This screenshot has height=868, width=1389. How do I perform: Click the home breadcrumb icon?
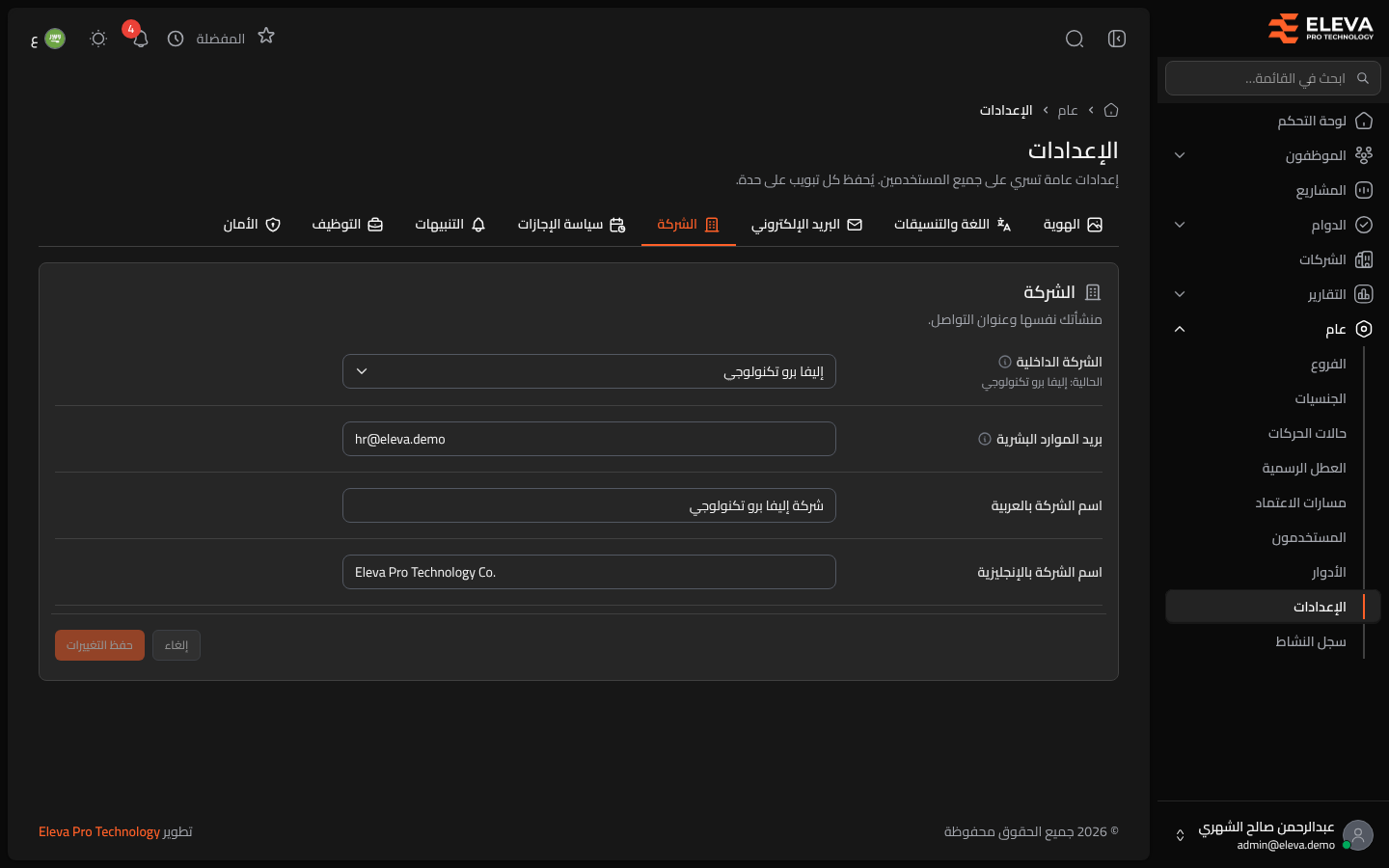[1111, 110]
